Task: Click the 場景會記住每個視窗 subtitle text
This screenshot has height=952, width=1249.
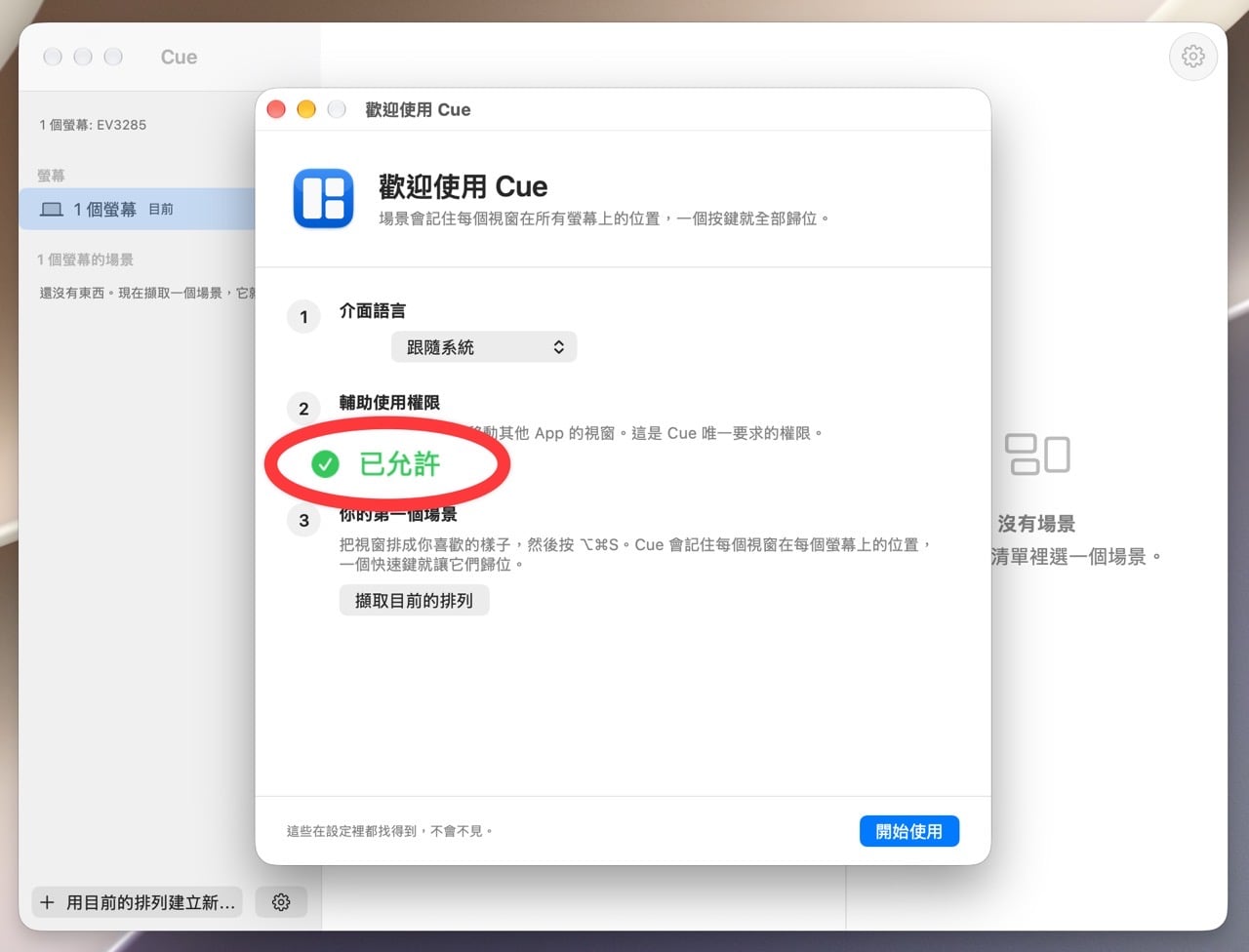Action: pyautogui.click(x=604, y=218)
